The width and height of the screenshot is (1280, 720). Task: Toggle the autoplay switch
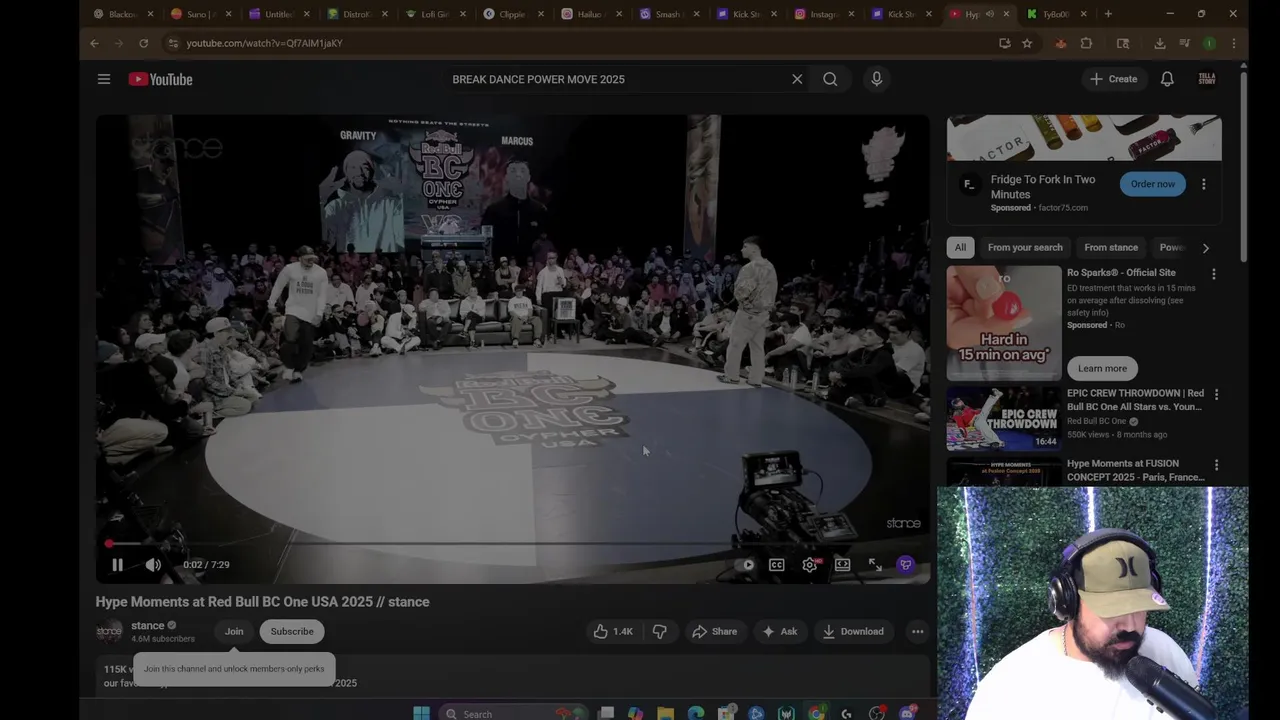tap(746, 565)
